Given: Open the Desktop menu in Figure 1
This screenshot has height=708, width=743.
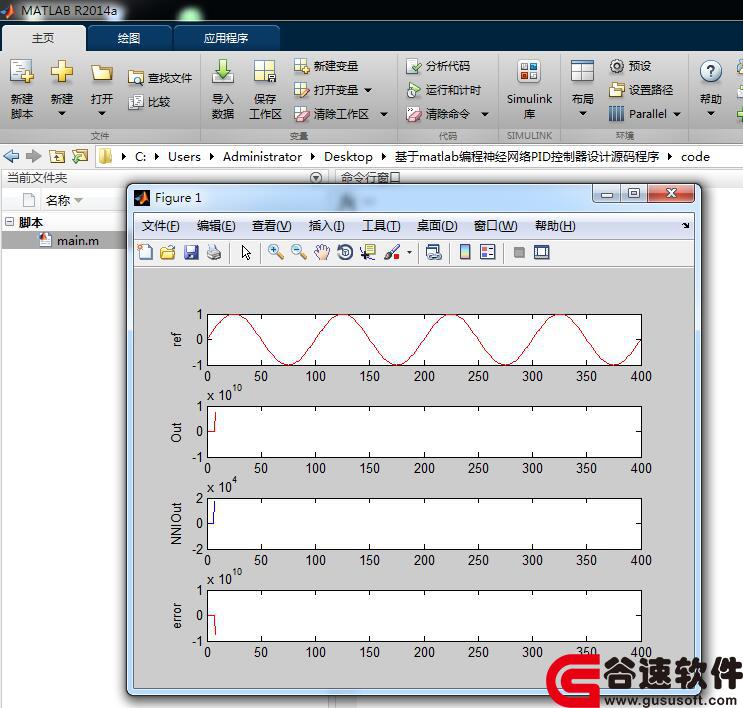Looking at the screenshot, I should coord(437,226).
